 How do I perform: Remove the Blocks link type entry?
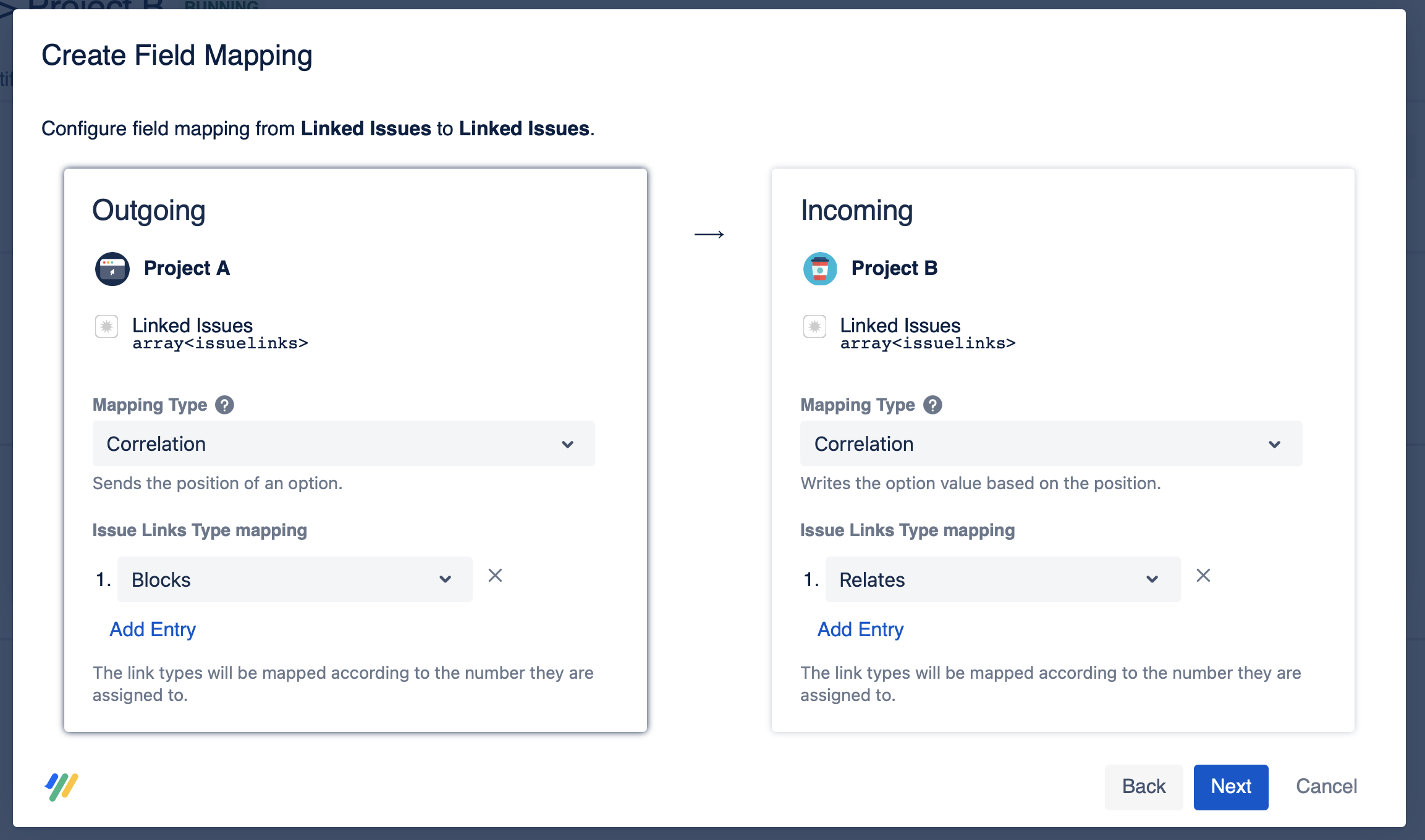[495, 576]
